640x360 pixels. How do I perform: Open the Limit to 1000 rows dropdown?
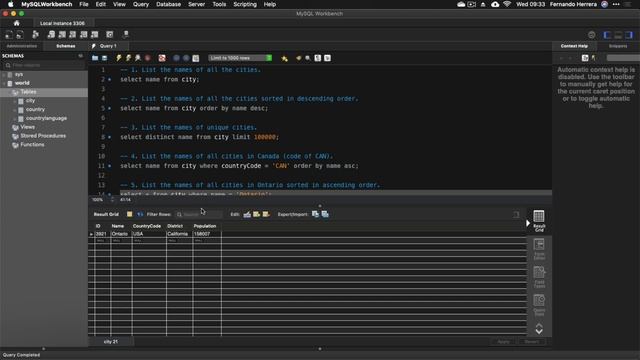240,58
